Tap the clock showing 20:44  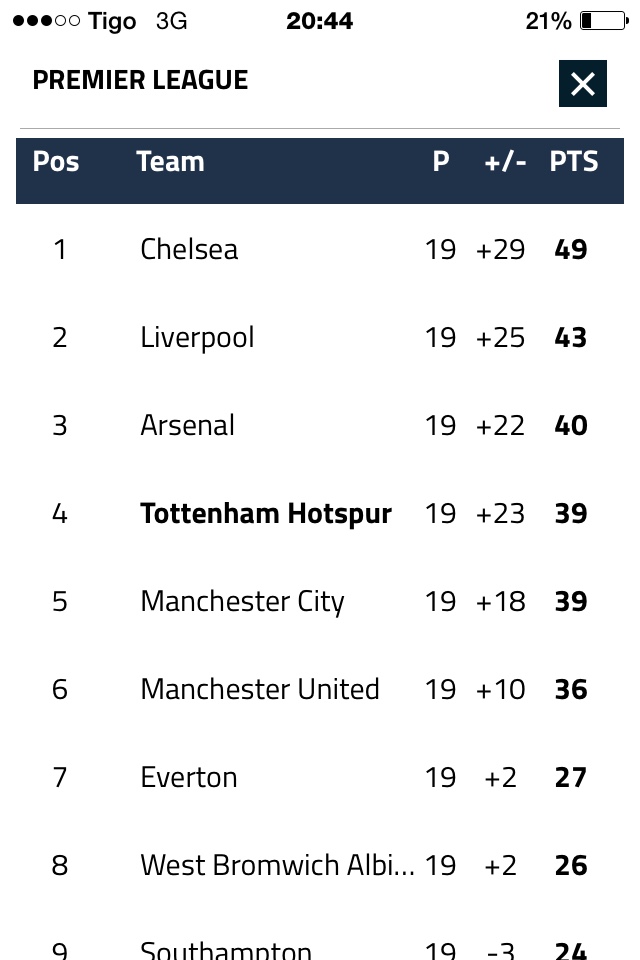pyautogui.click(x=319, y=21)
